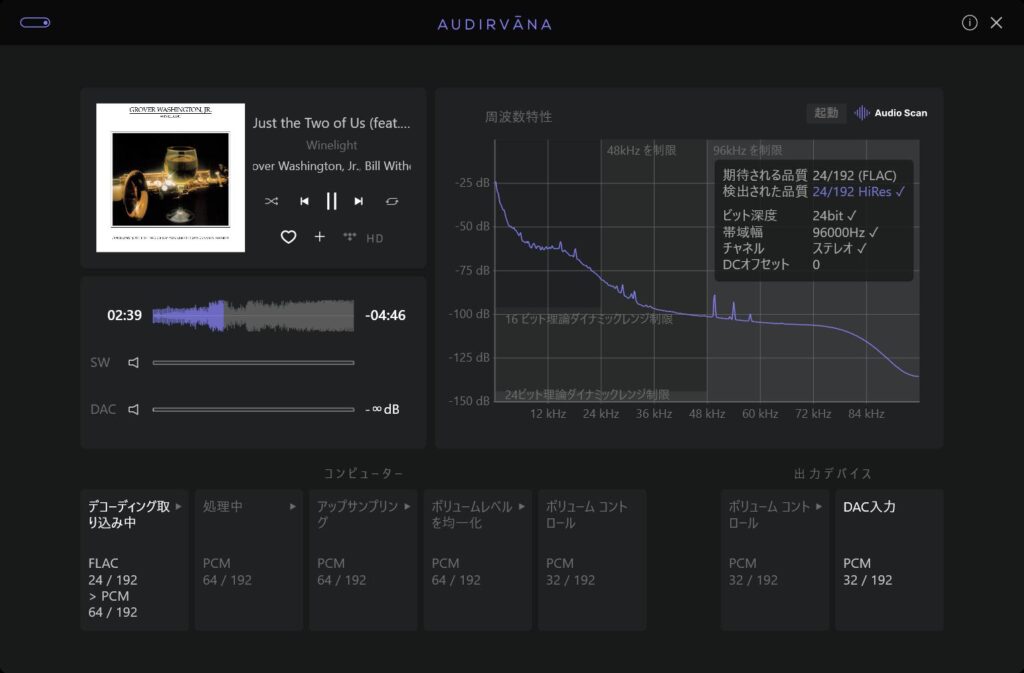The image size is (1024, 673).
Task: Expand the アップサンプリング stage details
Action: click(406, 507)
